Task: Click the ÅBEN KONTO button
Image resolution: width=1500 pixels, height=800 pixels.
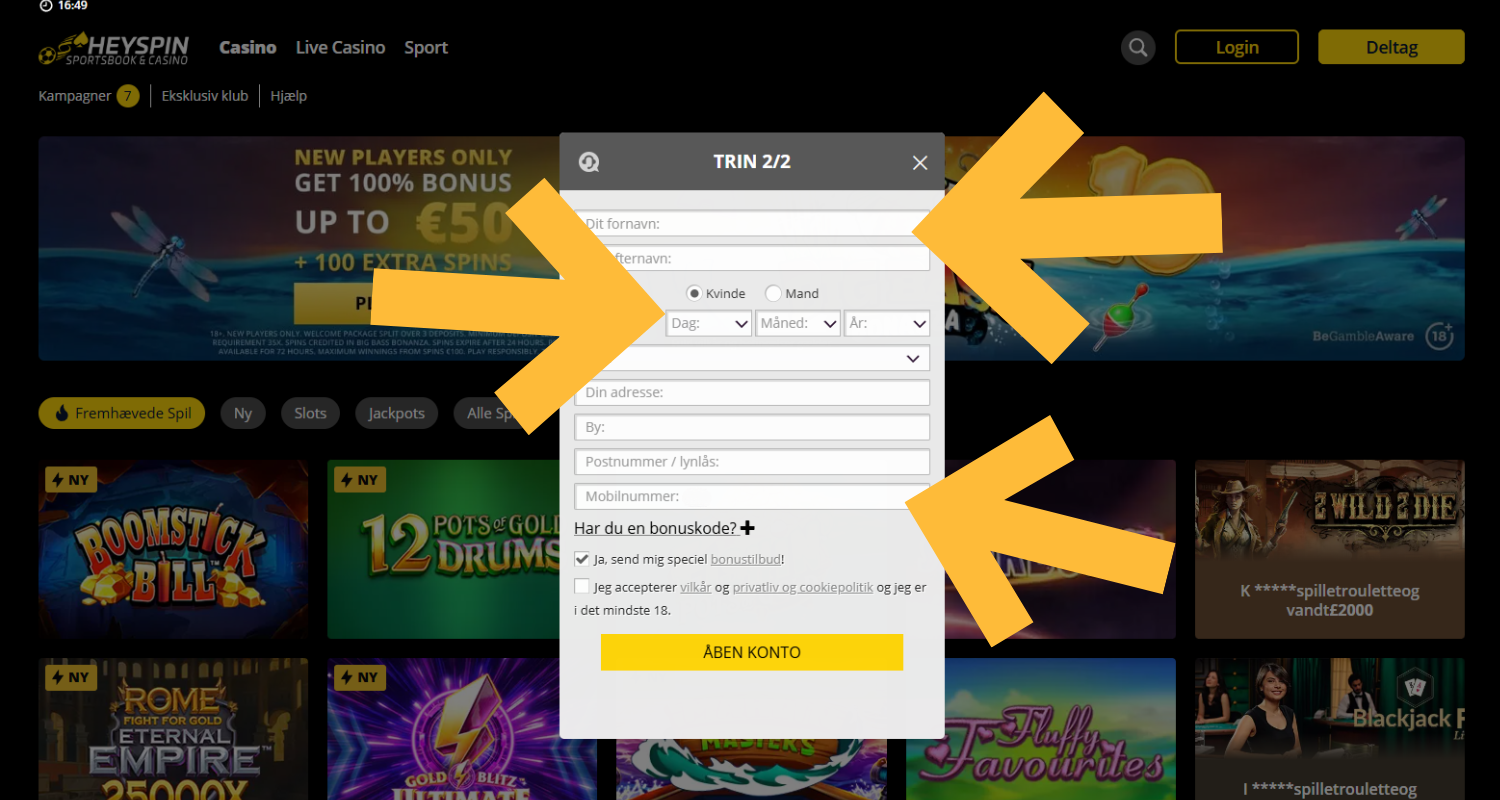Action: (752, 652)
